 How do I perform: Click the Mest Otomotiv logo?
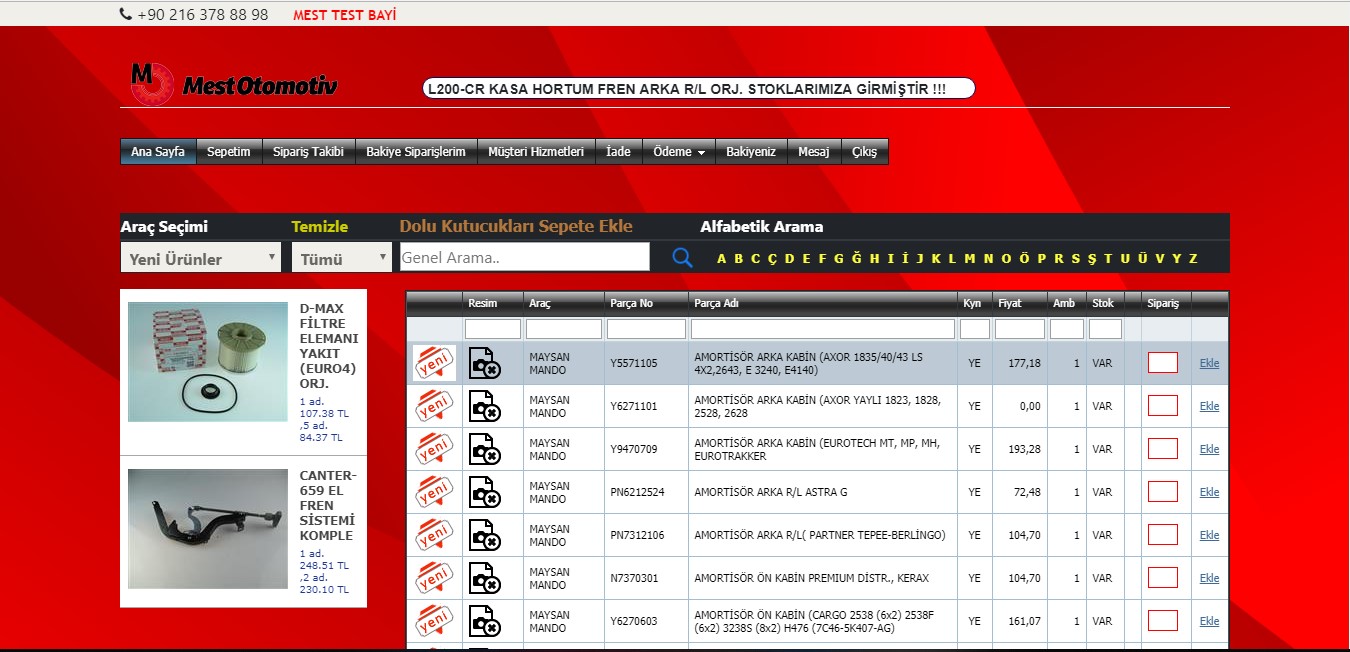click(234, 84)
